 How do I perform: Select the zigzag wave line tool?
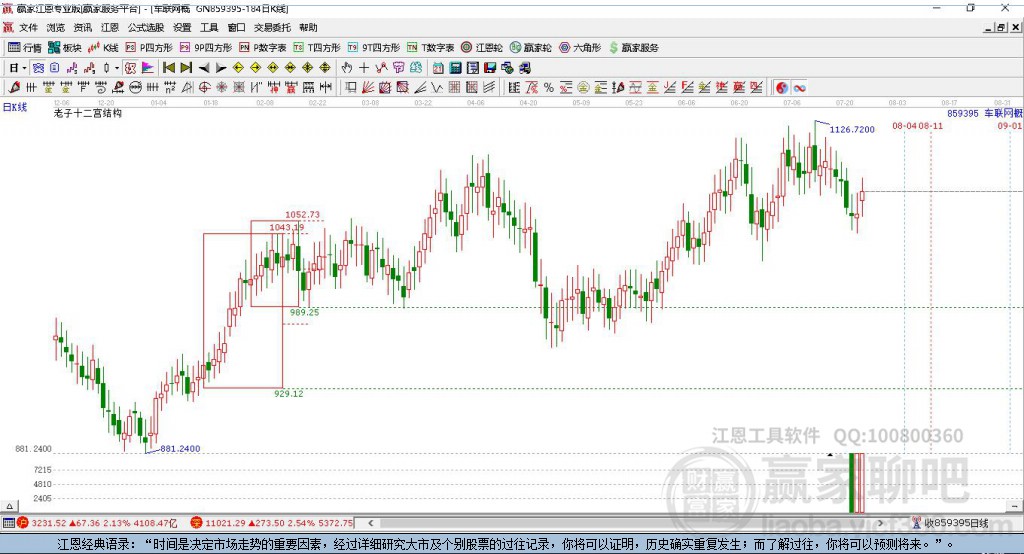coord(436,88)
